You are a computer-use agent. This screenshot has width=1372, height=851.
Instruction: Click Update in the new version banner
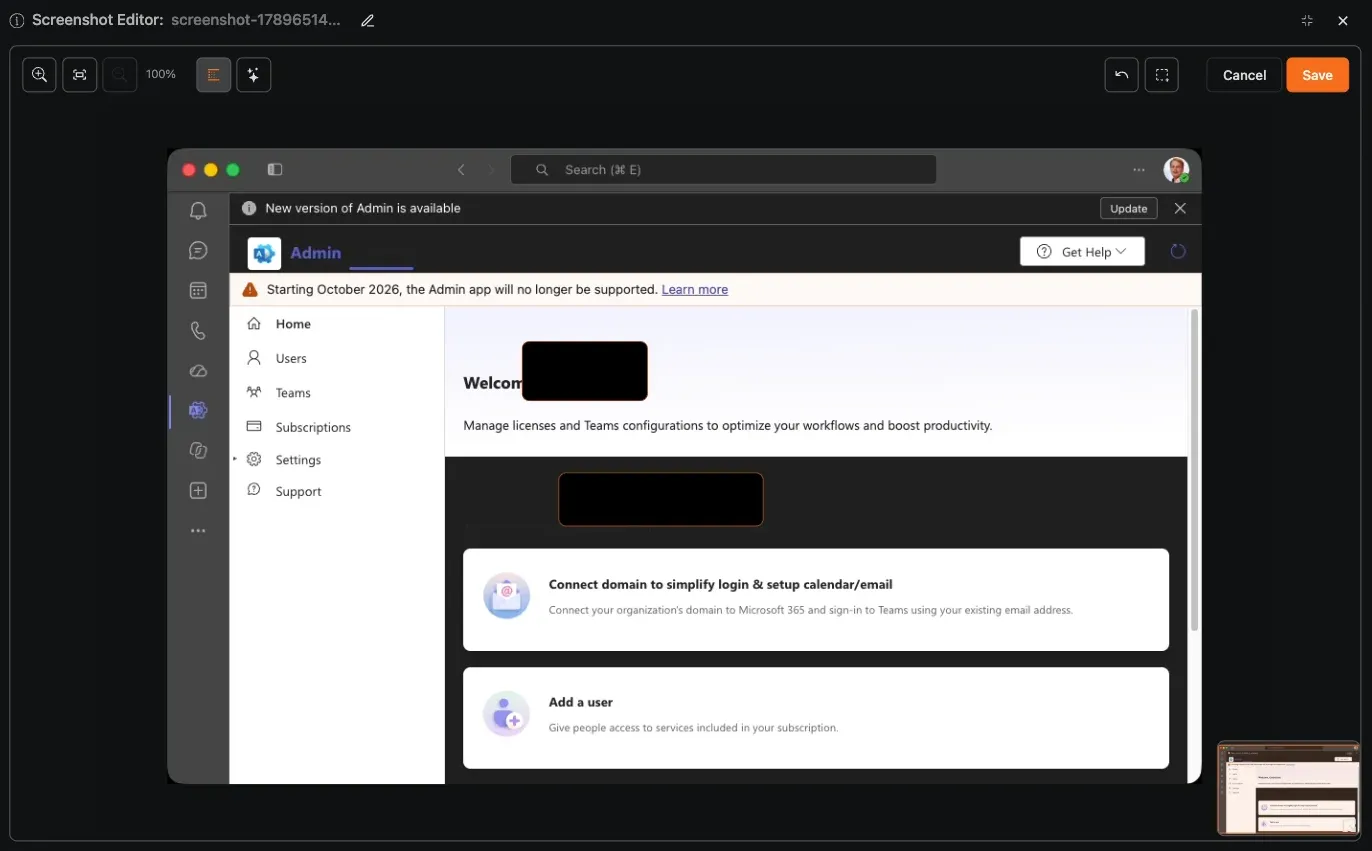(1129, 208)
